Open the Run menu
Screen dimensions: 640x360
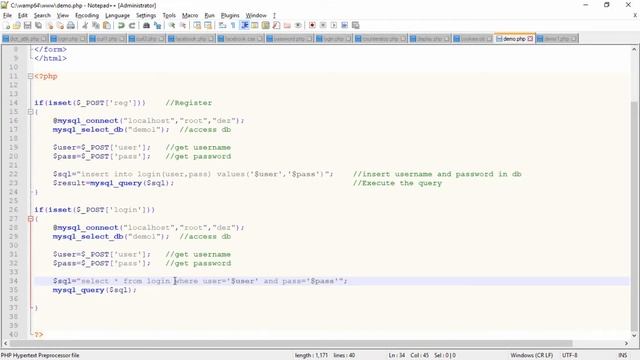[209, 16]
